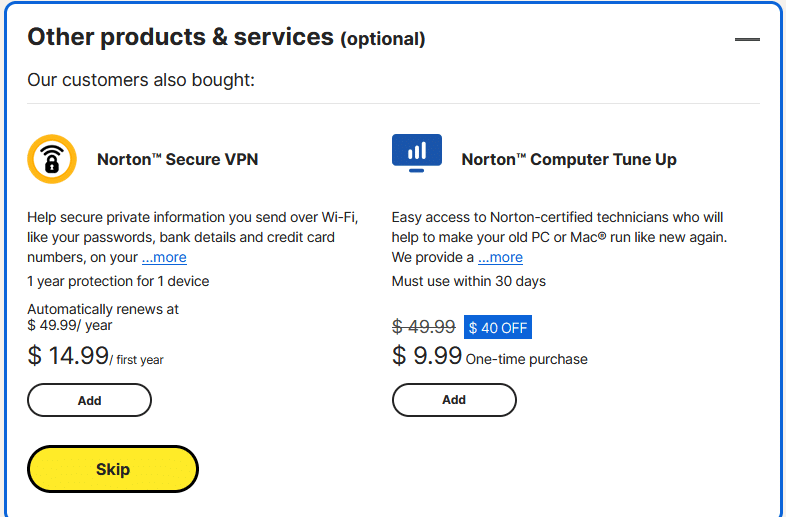Open the ...more link under Secure VPN description
This screenshot has width=786, height=517.
pos(164,257)
